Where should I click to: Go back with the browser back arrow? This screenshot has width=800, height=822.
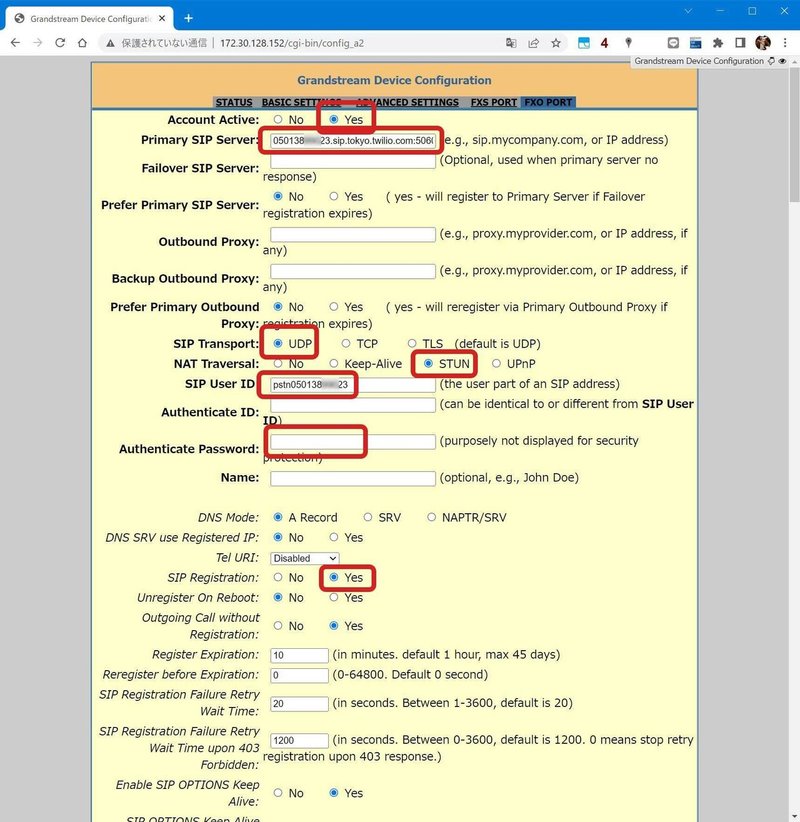coord(15,43)
